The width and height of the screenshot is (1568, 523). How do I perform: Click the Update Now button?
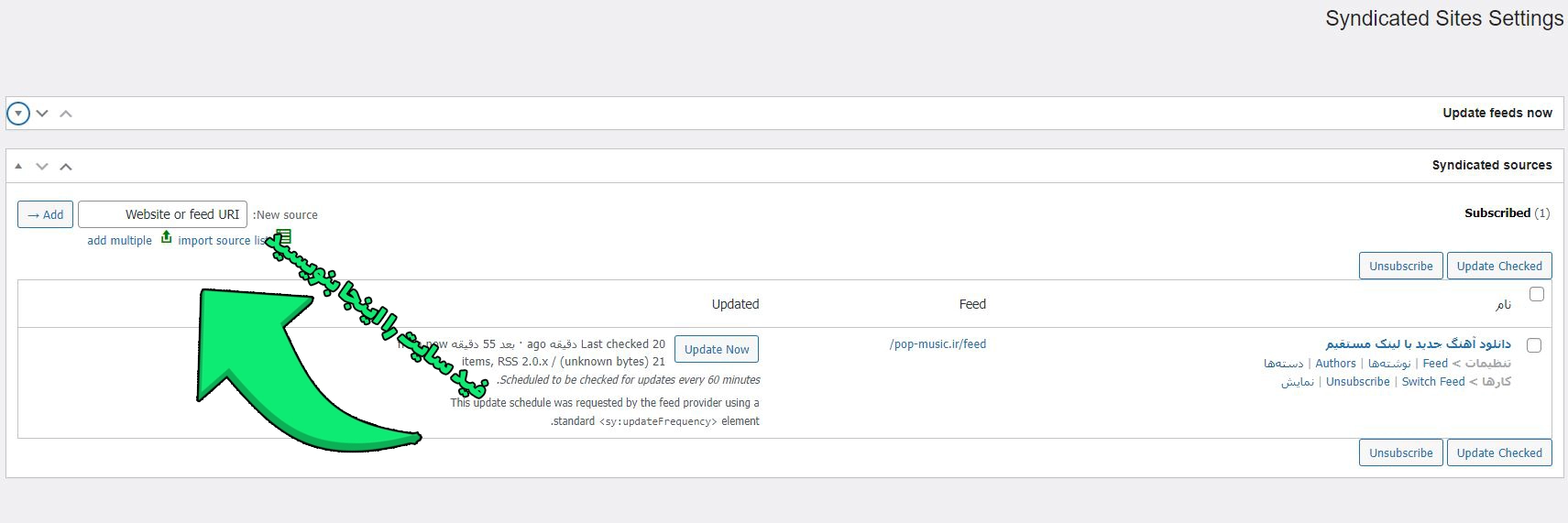tap(717, 349)
